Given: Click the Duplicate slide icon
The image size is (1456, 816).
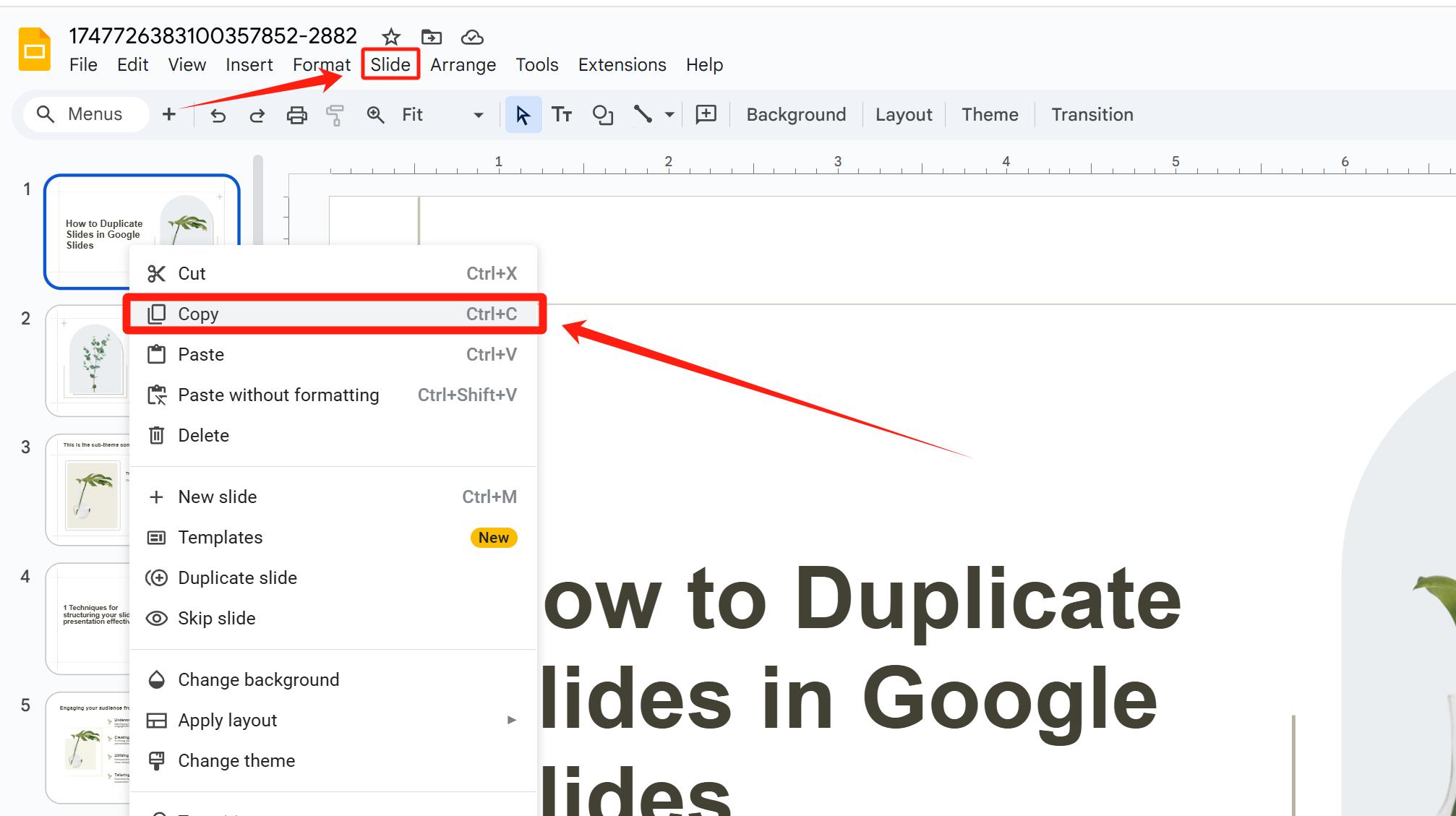Looking at the screenshot, I should tap(156, 578).
